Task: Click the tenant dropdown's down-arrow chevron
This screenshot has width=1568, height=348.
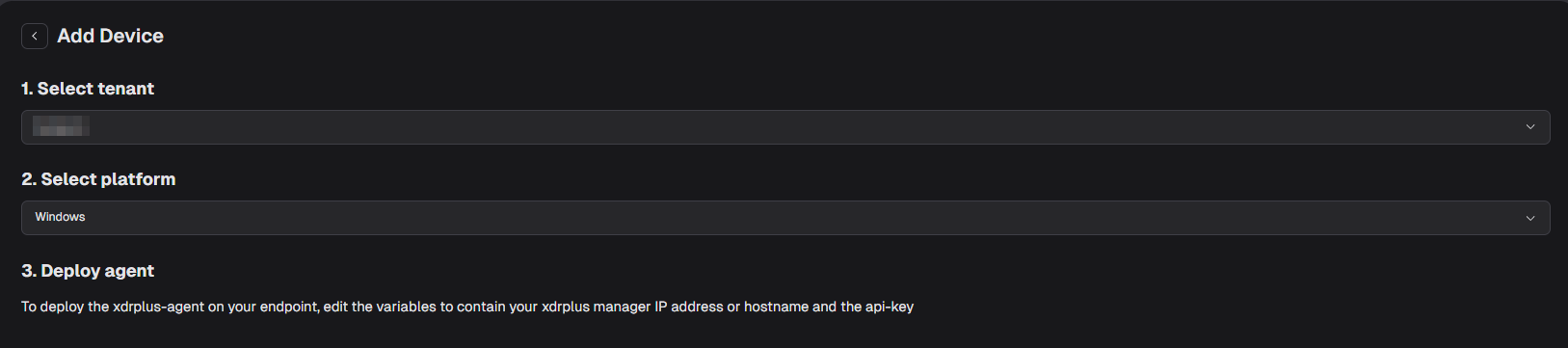Action: 1530,127
